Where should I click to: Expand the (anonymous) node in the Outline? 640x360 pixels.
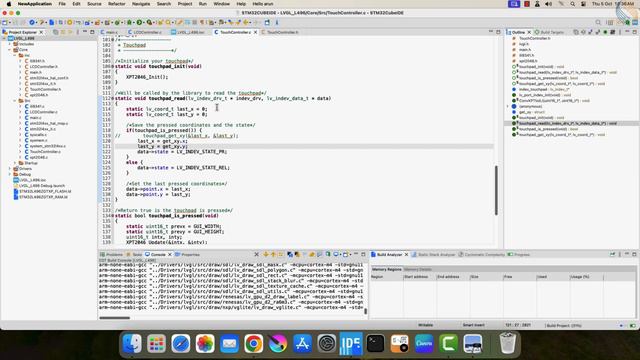coord(508,106)
